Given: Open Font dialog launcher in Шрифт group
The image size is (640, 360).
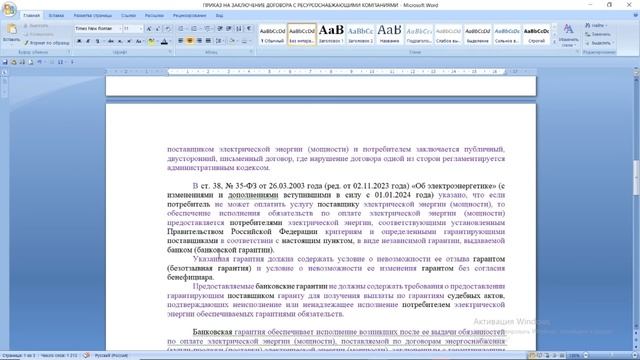Looking at the screenshot, I should pos(170,52).
